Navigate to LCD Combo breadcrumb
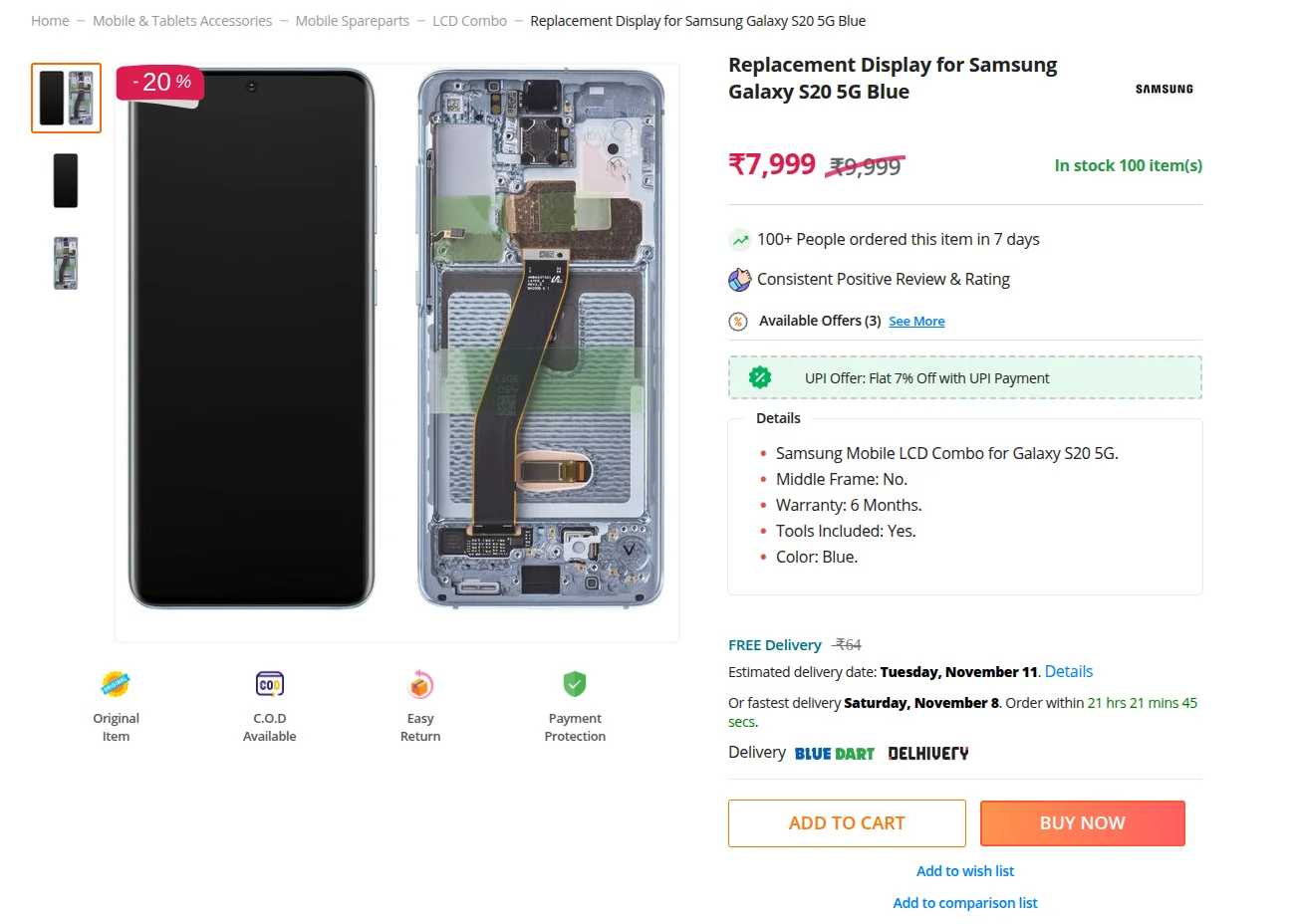The height and width of the screenshot is (924, 1297). 469,21
